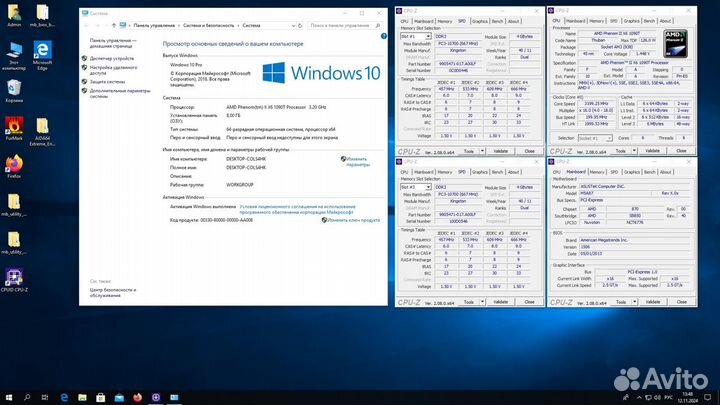
Task: Select the Корзина recycle bin icon
Action: [x=14, y=90]
